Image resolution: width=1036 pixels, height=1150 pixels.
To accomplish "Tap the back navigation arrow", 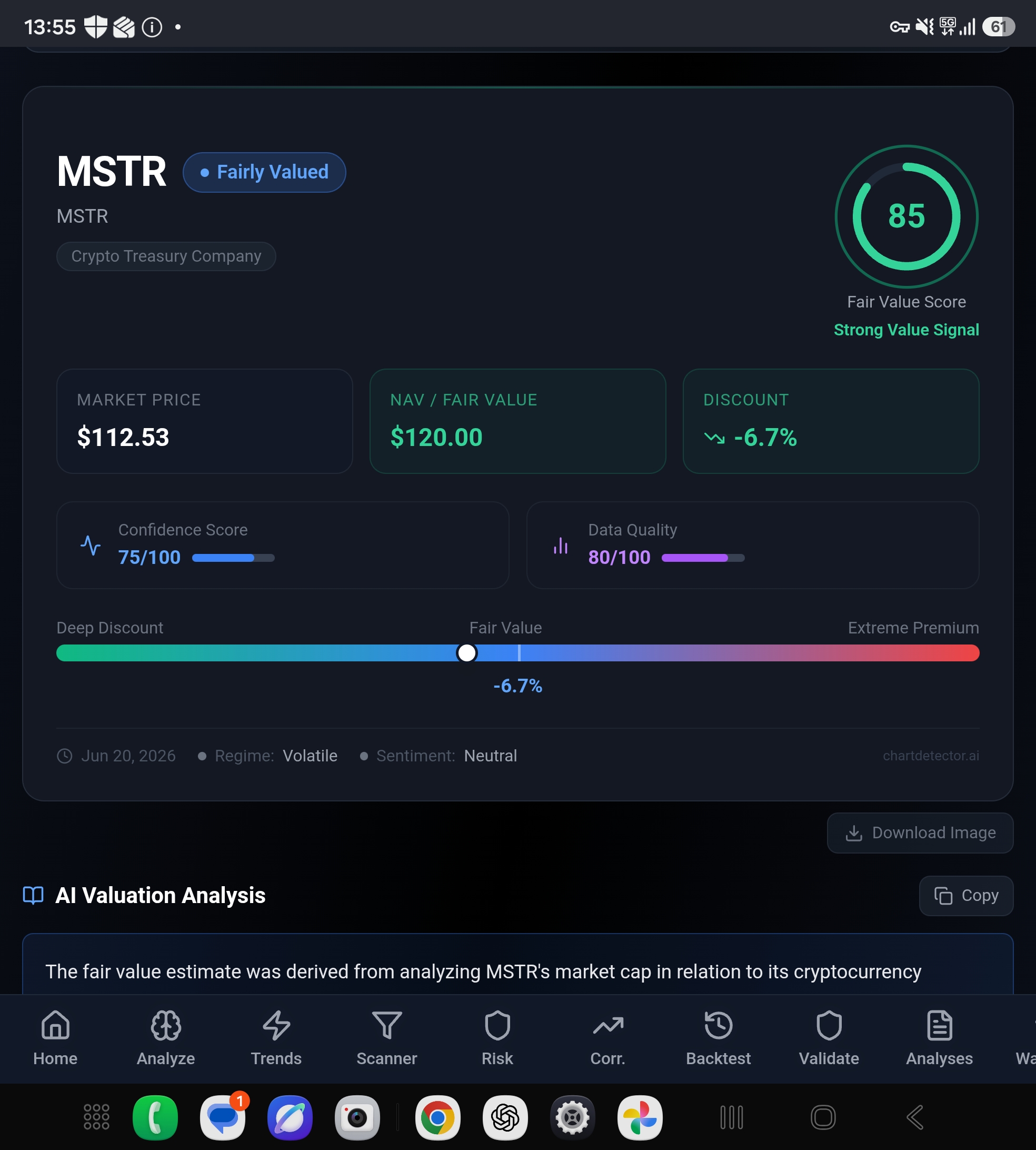I will [915, 1117].
